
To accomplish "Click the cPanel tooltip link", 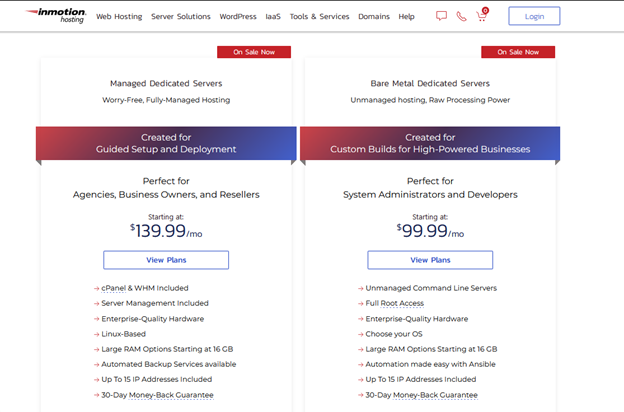I will (x=113, y=288).
